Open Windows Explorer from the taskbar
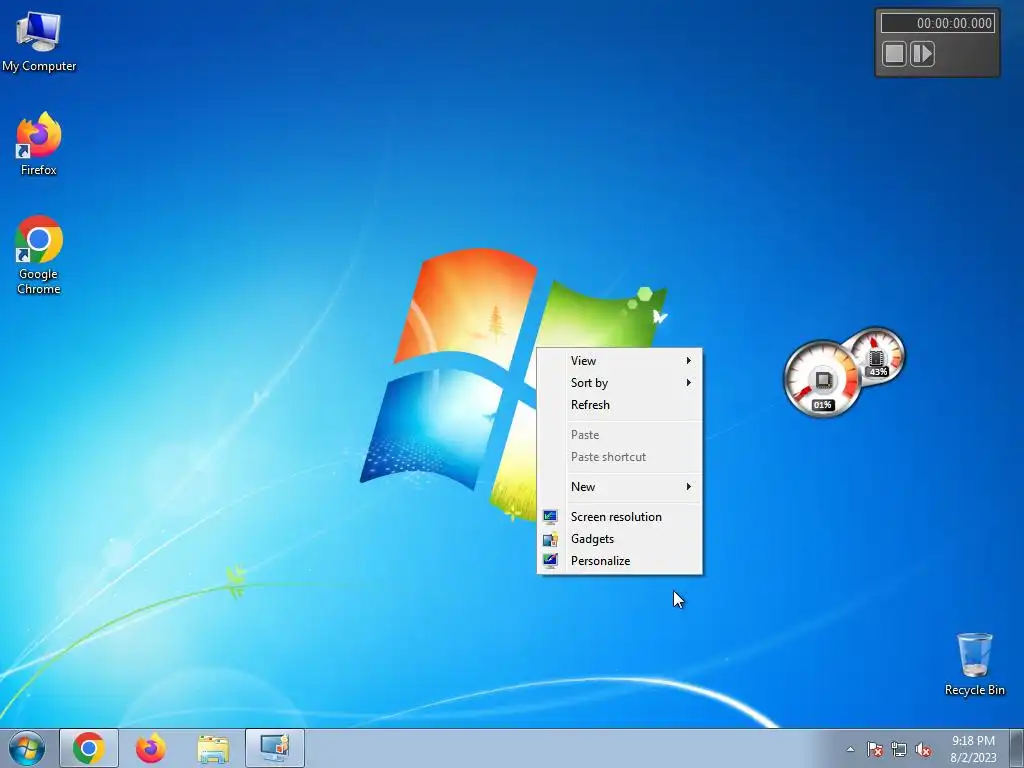 click(x=213, y=748)
